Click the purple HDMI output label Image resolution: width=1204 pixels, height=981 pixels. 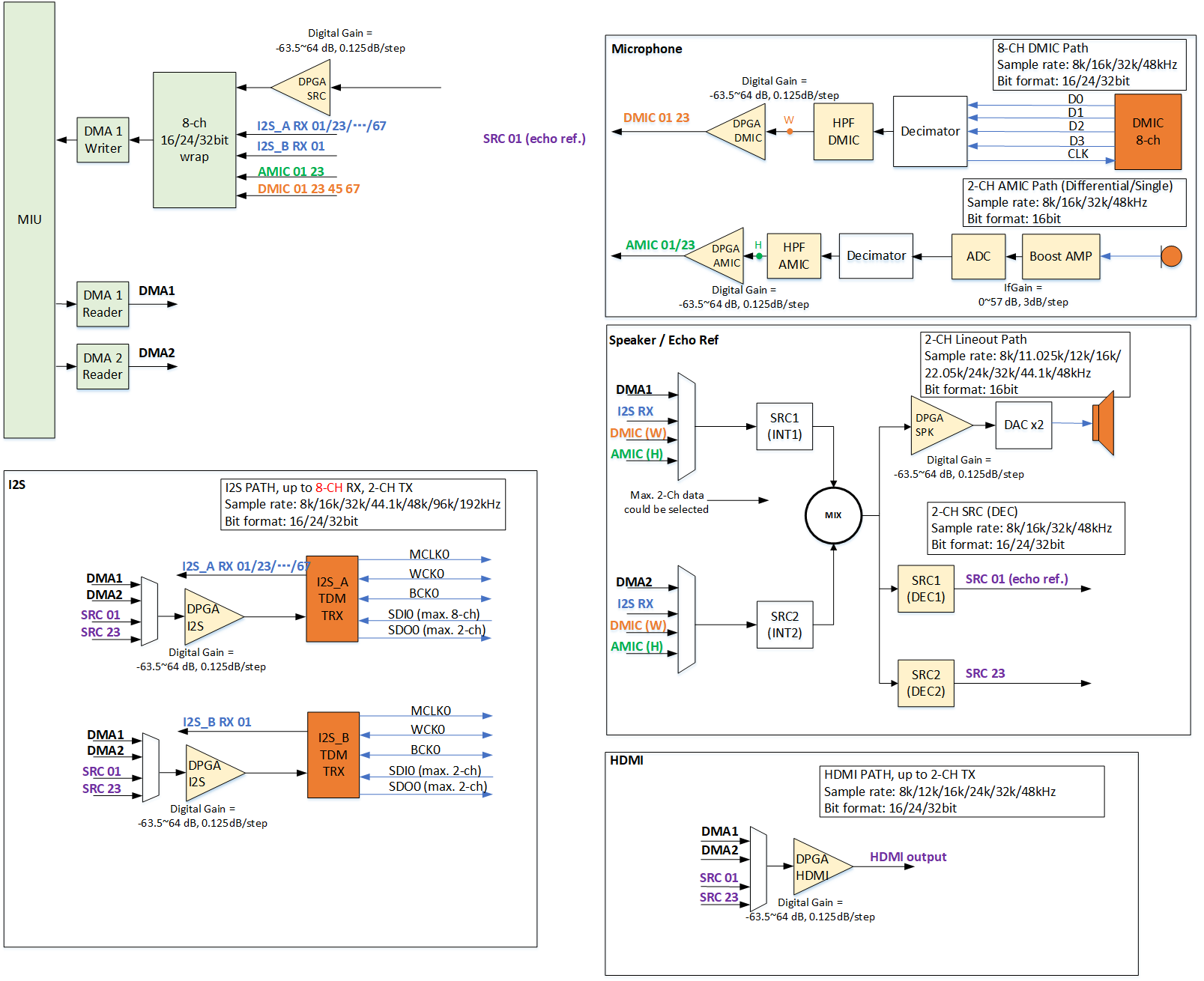tap(908, 857)
